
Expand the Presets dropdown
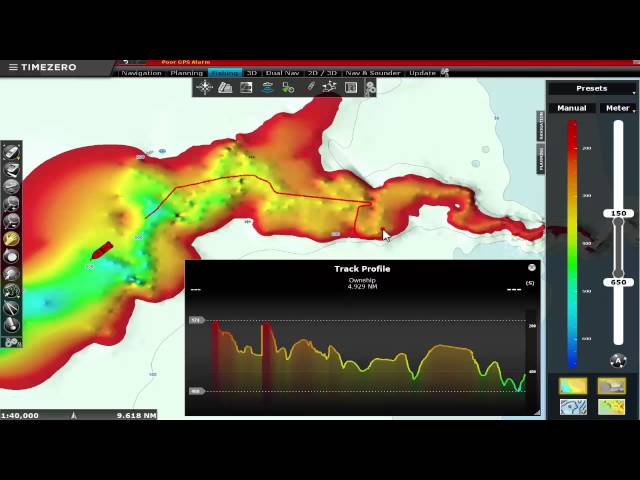591,89
